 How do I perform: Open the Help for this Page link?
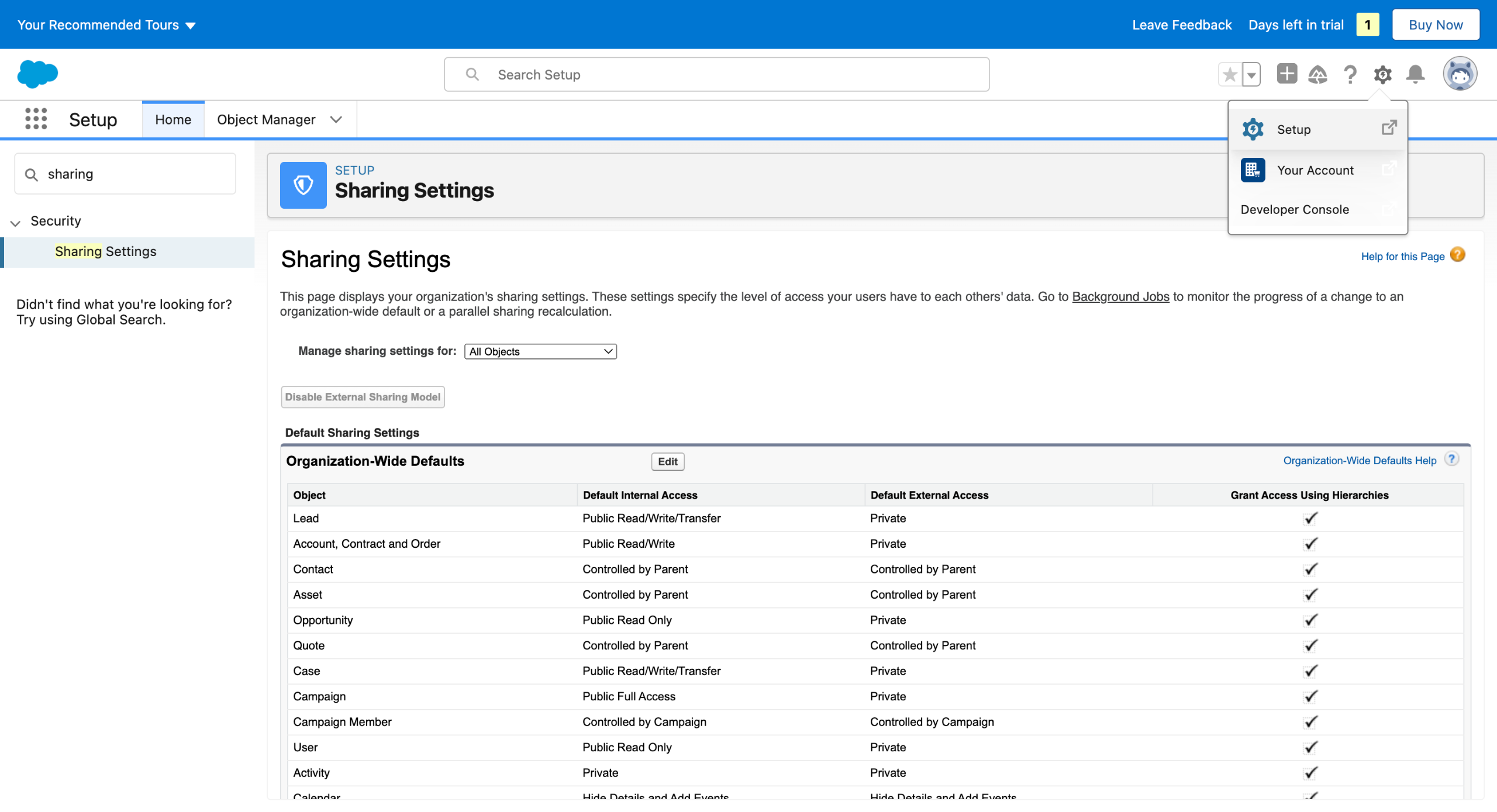coord(1402,256)
